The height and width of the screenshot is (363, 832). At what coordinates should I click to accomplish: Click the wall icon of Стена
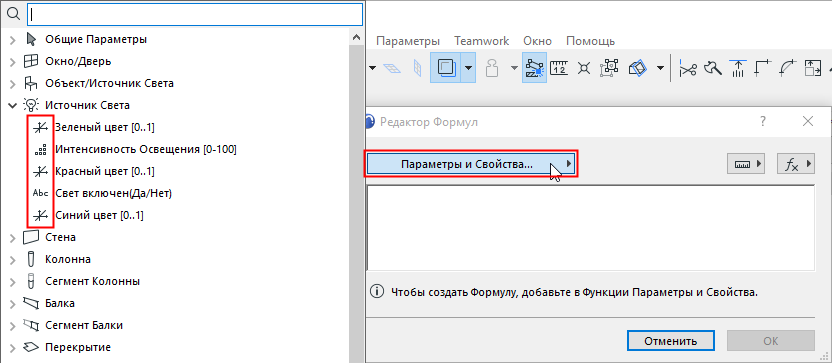(x=32, y=237)
